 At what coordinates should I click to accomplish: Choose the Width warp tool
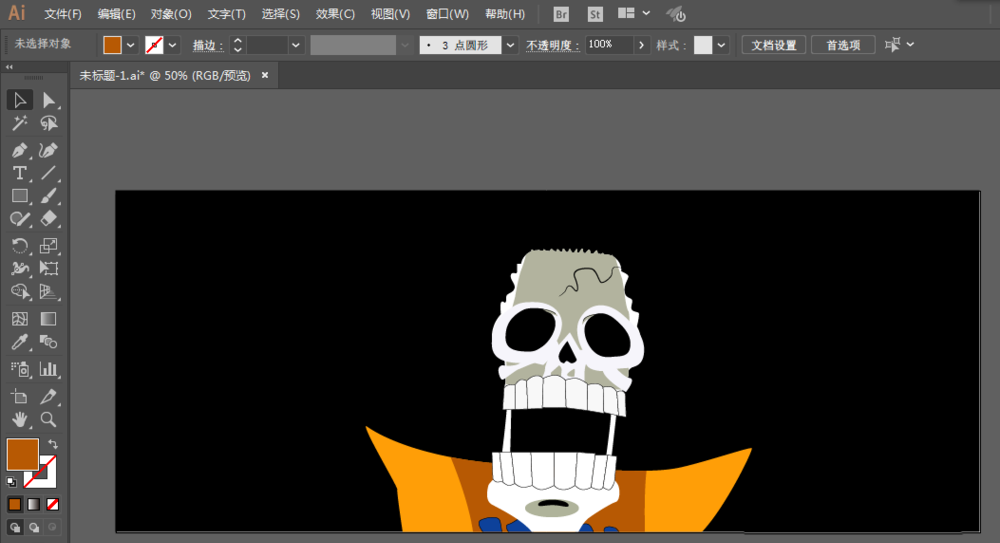coord(20,269)
